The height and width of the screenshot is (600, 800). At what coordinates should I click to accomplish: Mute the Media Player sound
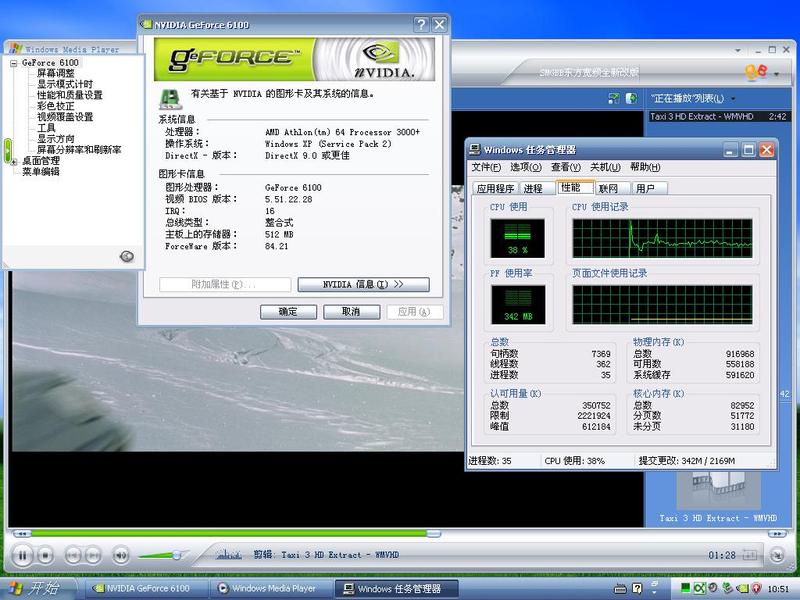tap(120, 555)
